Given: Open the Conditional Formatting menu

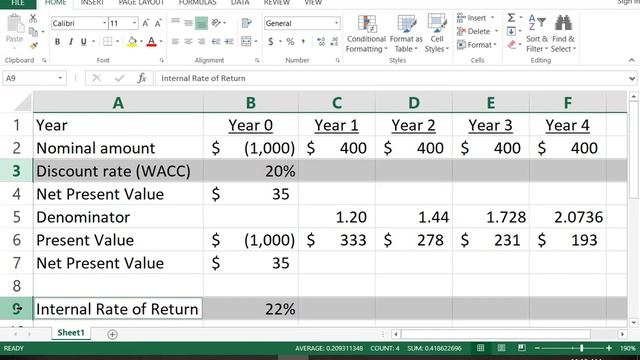Looking at the screenshot, I should (x=366, y=33).
